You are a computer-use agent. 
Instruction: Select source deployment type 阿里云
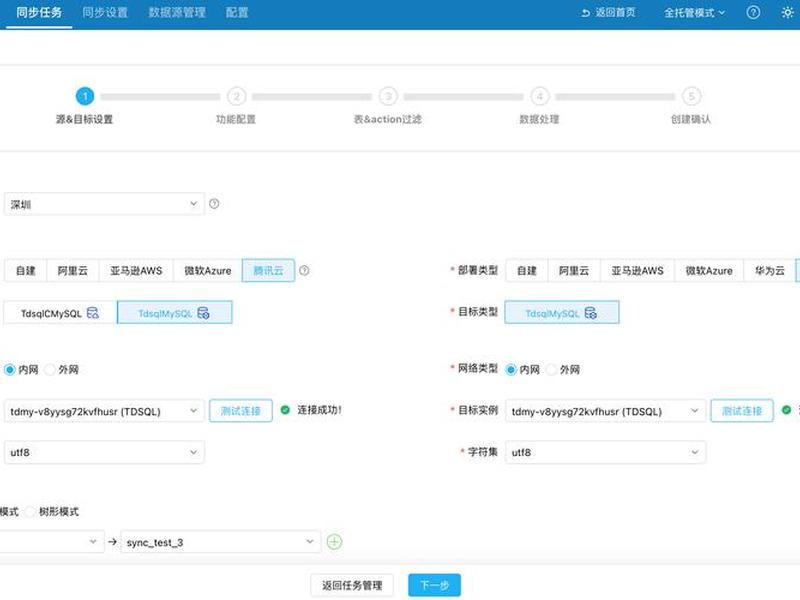(x=72, y=270)
